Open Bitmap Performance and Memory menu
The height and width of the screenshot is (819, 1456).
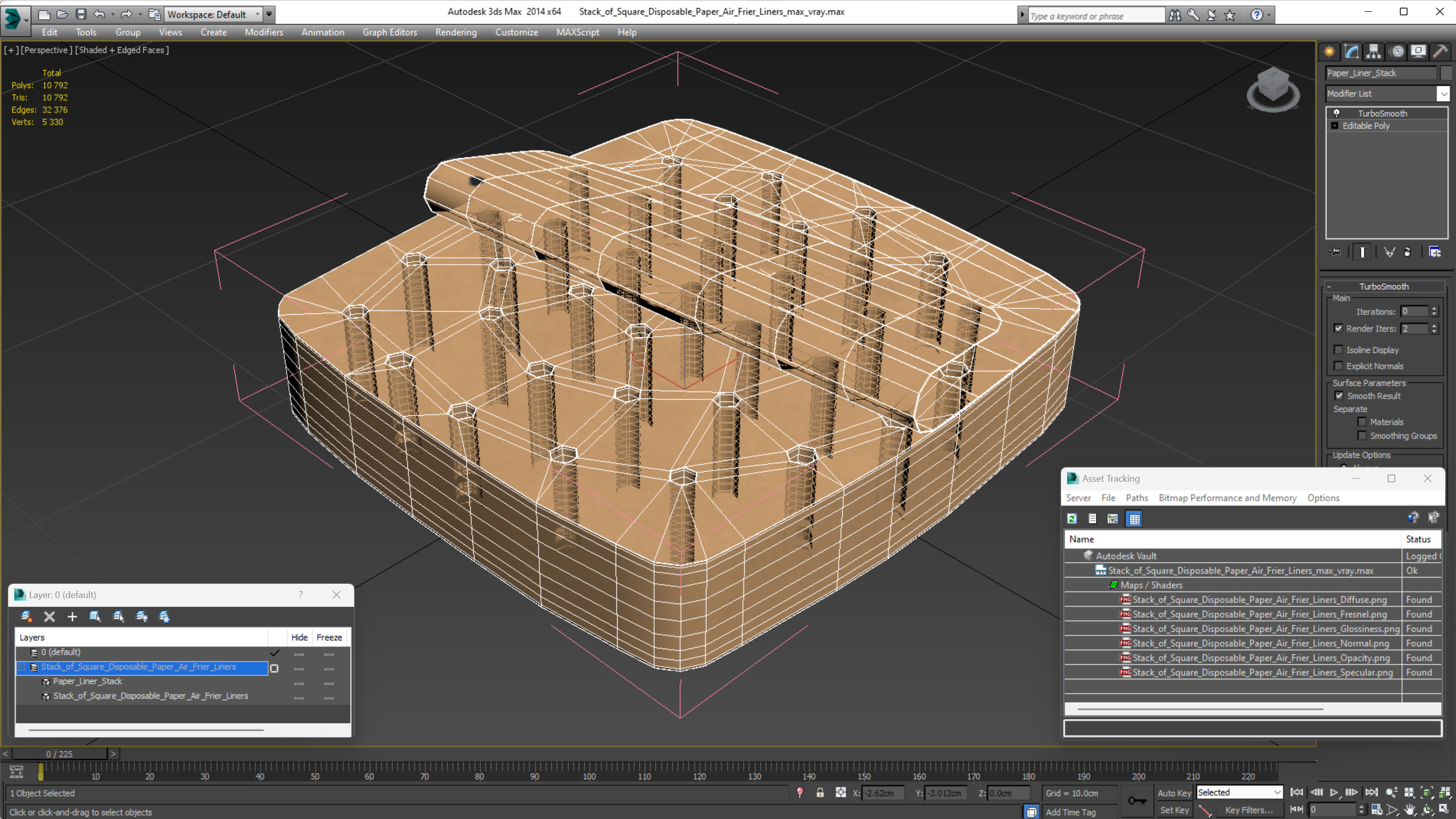tap(1227, 498)
